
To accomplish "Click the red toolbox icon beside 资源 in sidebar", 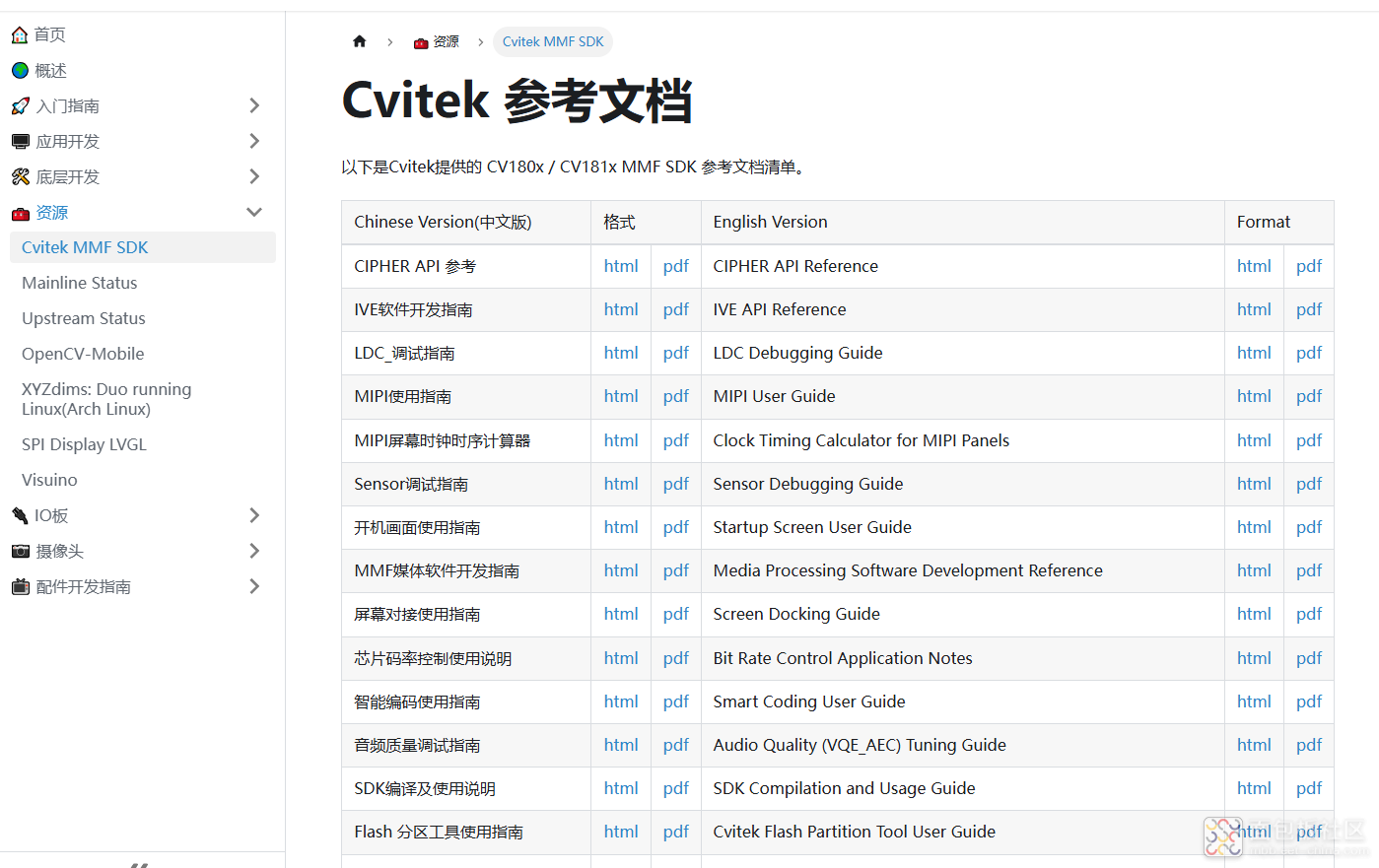I will coord(20,213).
